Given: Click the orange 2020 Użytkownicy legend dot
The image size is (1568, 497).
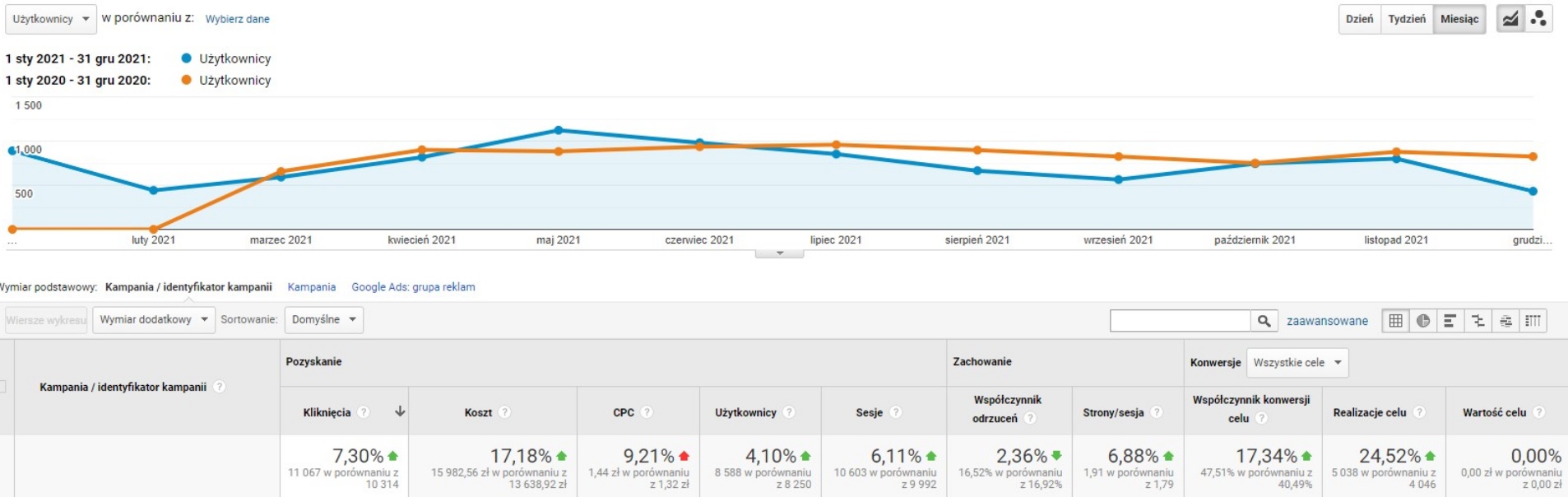Looking at the screenshot, I should pyautogui.click(x=186, y=80).
